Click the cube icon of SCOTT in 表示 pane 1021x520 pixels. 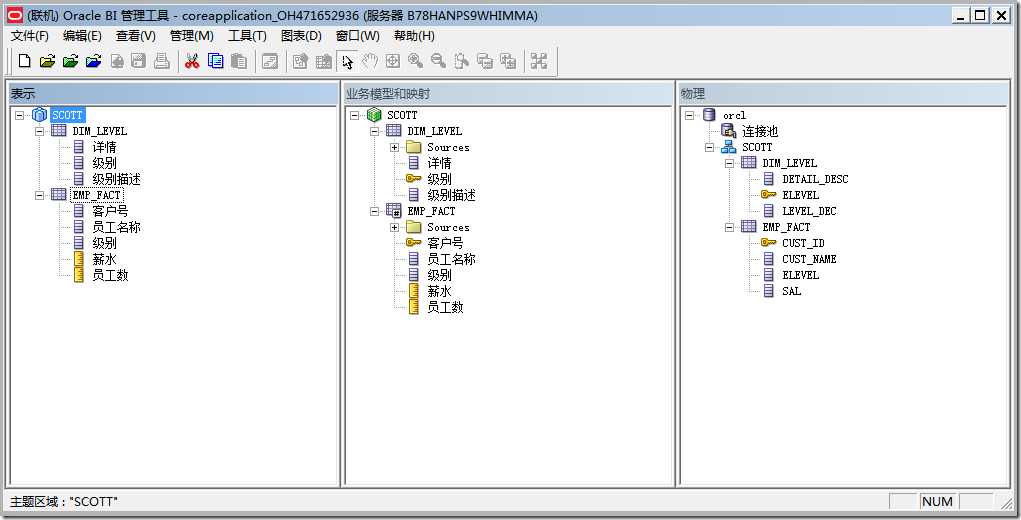click(x=39, y=115)
